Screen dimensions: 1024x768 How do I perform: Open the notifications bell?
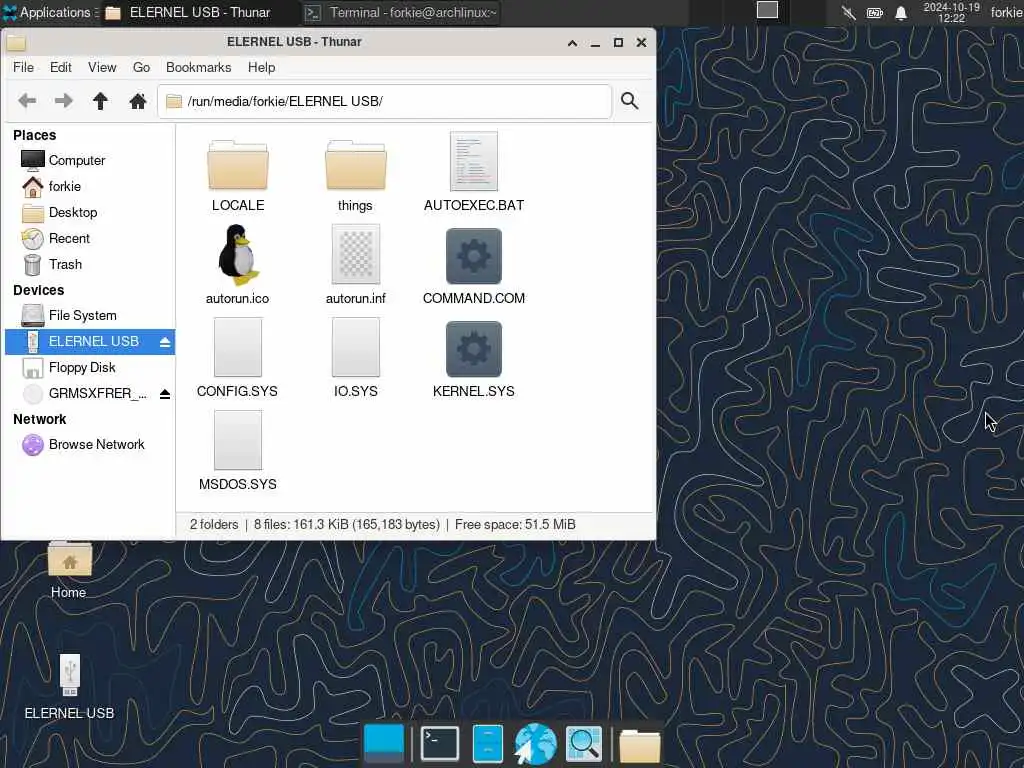901,12
